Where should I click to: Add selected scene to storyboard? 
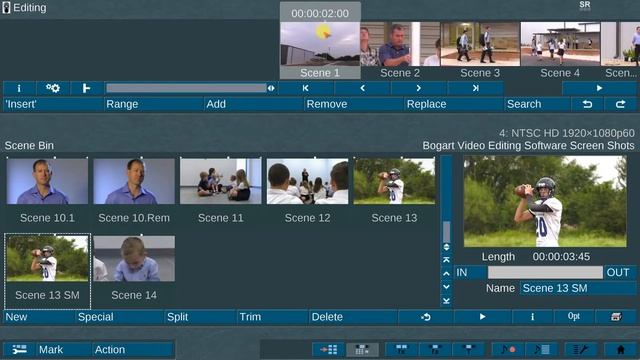click(254, 104)
